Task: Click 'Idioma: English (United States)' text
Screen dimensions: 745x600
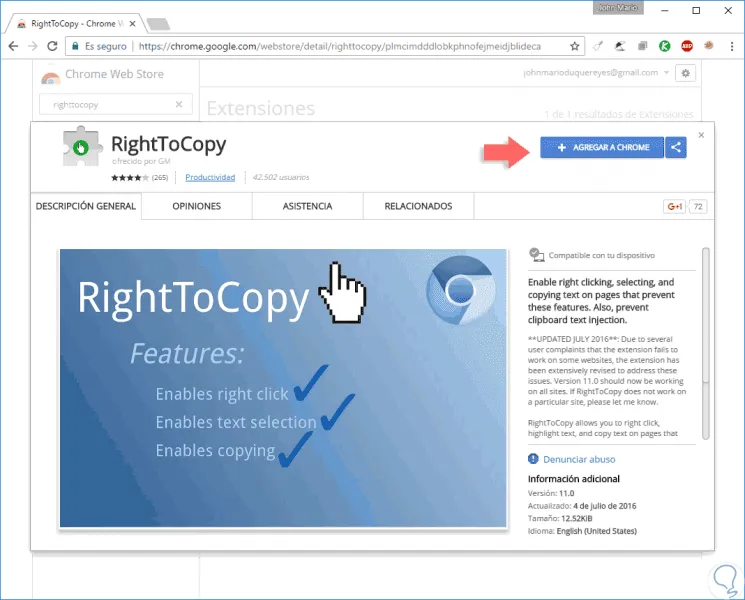Action: coord(582,531)
